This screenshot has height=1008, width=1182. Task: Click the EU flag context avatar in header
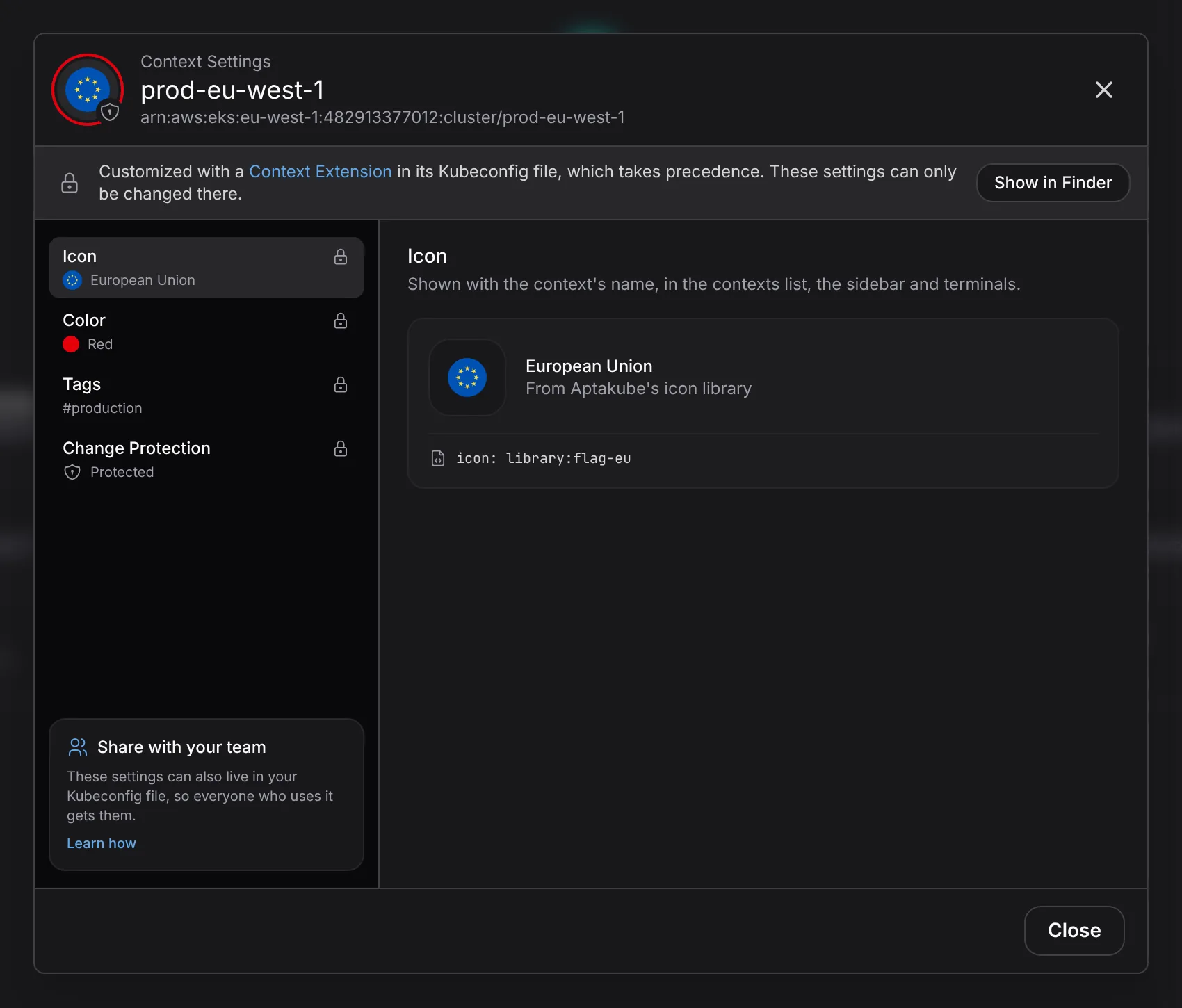(88, 90)
